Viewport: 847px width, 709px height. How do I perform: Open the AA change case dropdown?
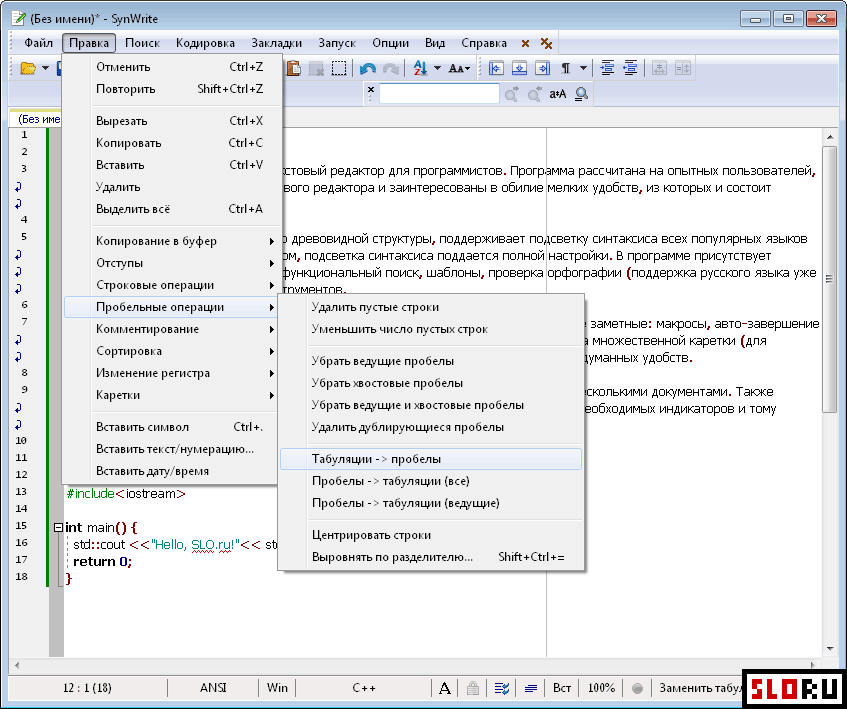click(460, 69)
